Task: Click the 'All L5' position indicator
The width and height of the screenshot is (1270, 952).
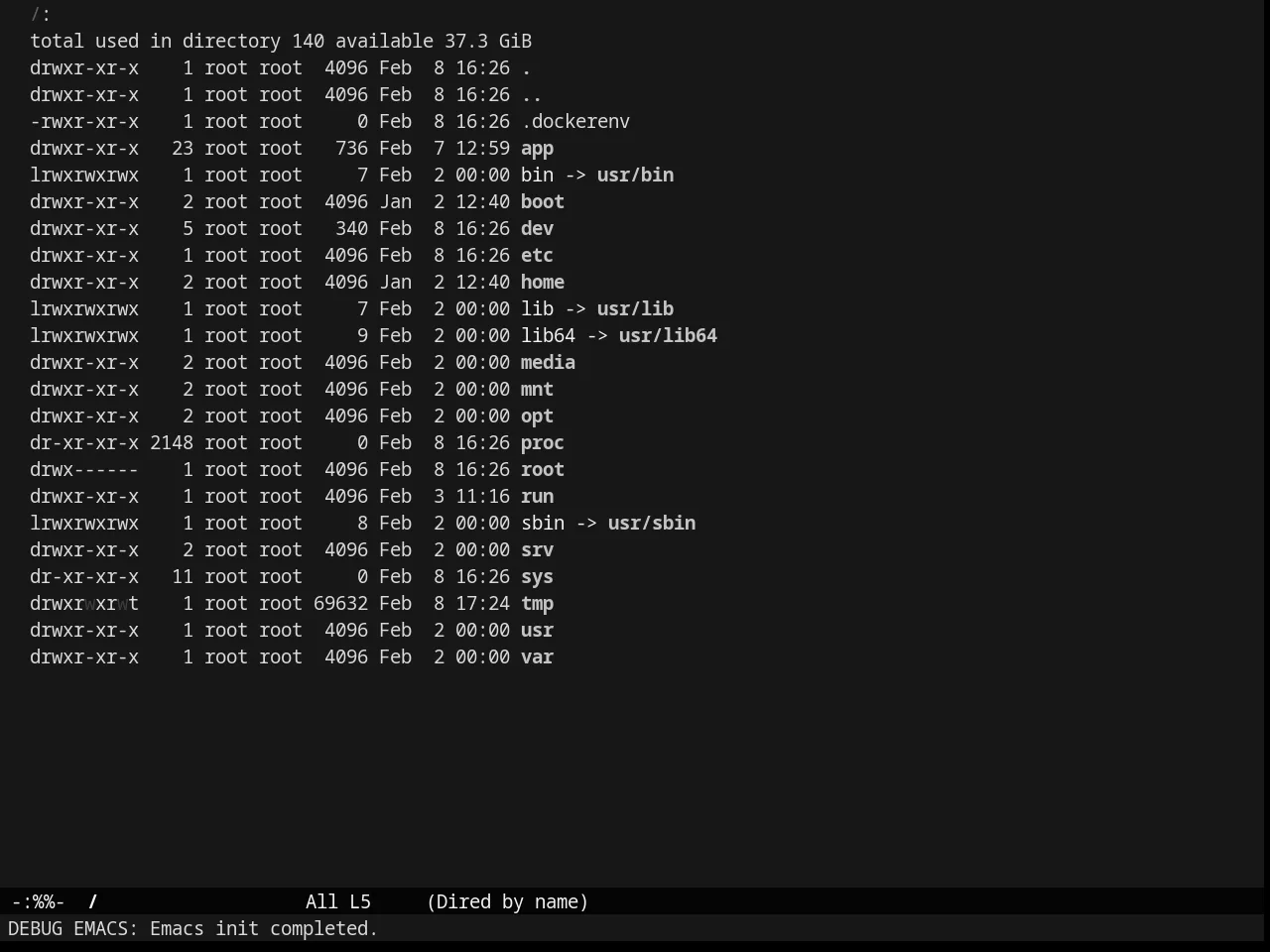Action: coord(338,902)
